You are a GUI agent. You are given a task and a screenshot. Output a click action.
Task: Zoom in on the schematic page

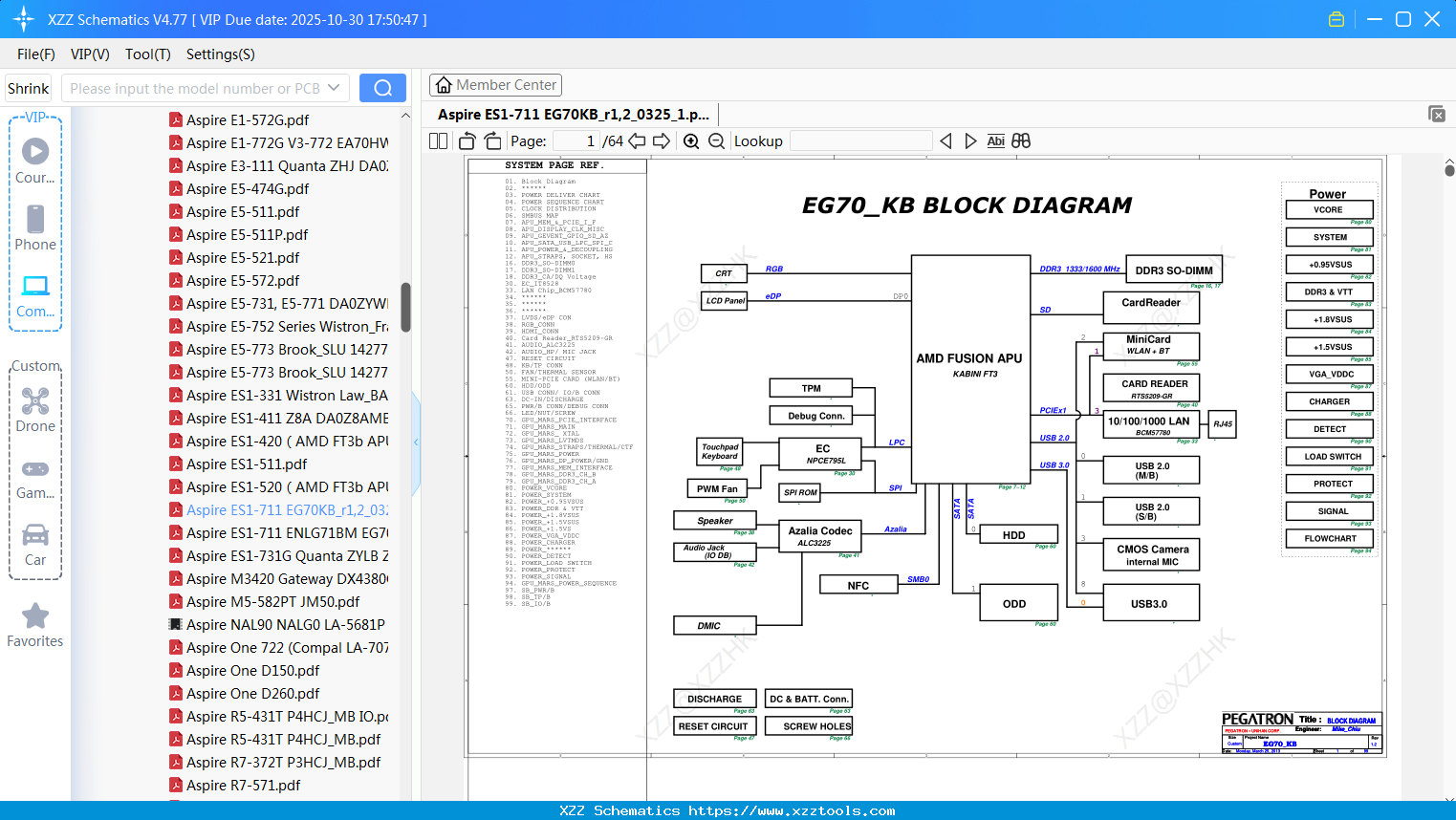click(x=690, y=140)
